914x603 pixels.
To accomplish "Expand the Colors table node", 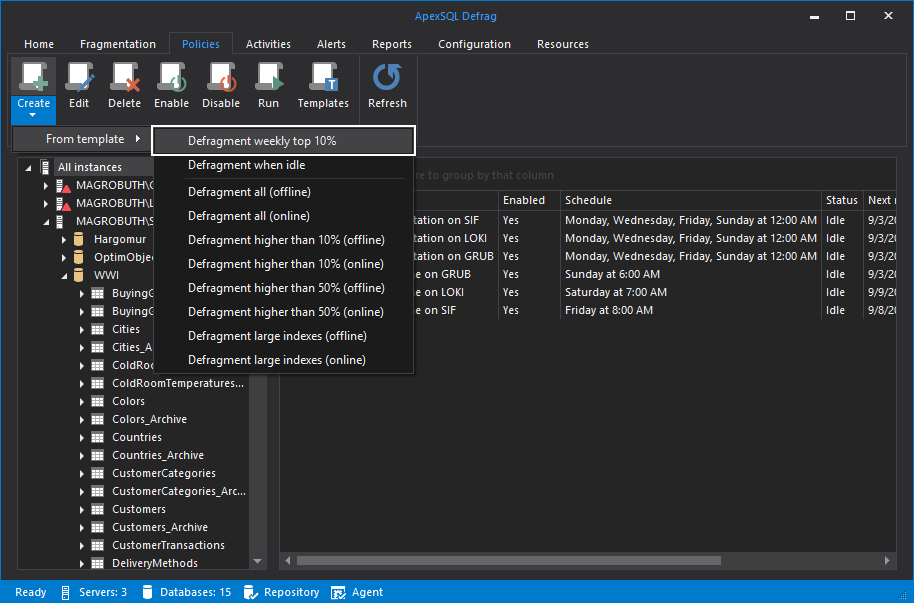I will (x=82, y=402).
